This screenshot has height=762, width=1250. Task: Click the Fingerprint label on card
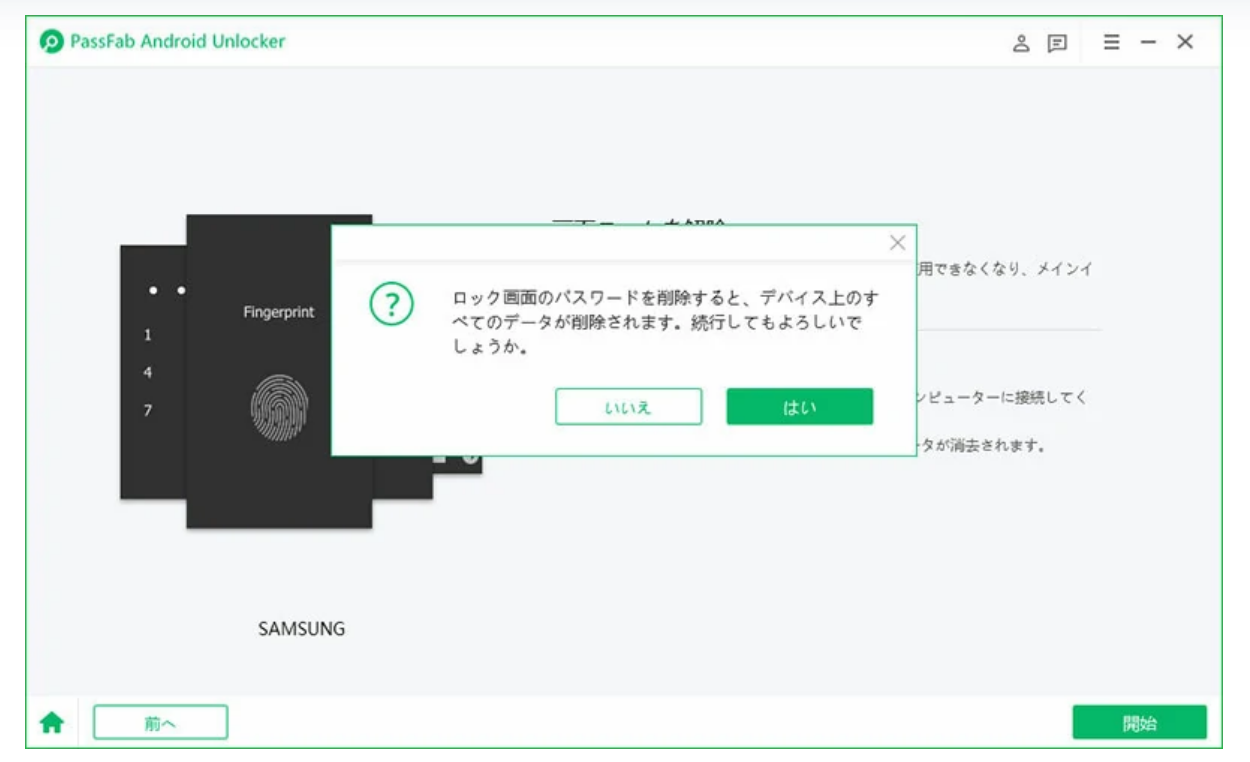(x=279, y=313)
